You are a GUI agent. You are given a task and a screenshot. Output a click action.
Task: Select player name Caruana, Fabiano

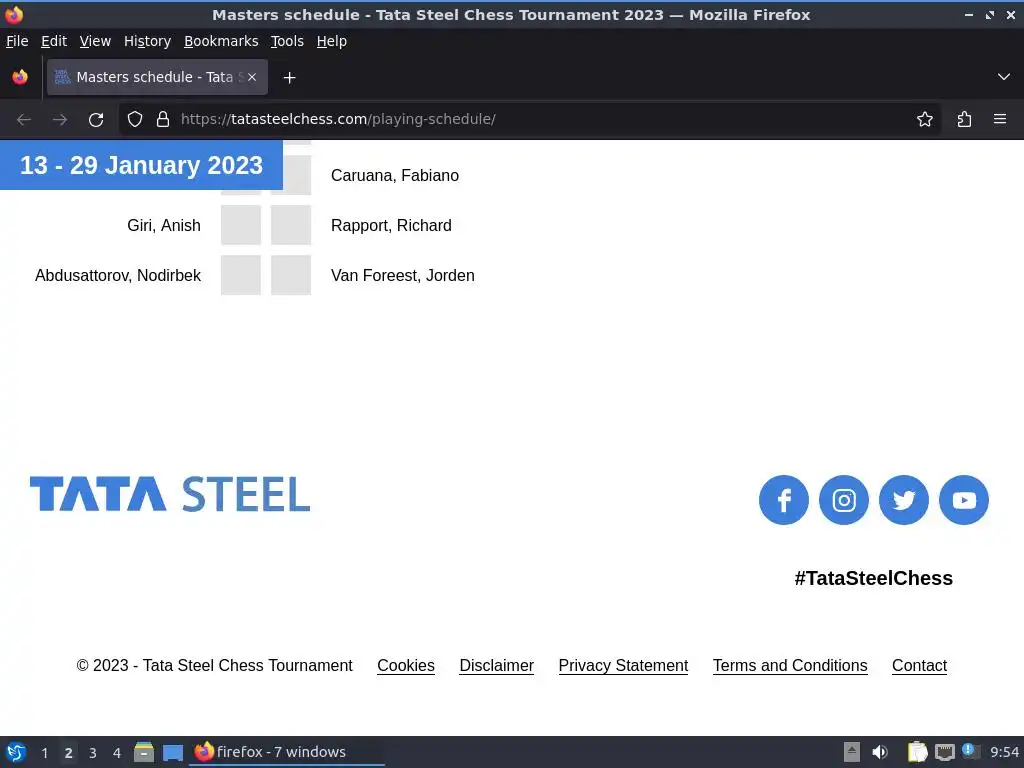[394, 176]
